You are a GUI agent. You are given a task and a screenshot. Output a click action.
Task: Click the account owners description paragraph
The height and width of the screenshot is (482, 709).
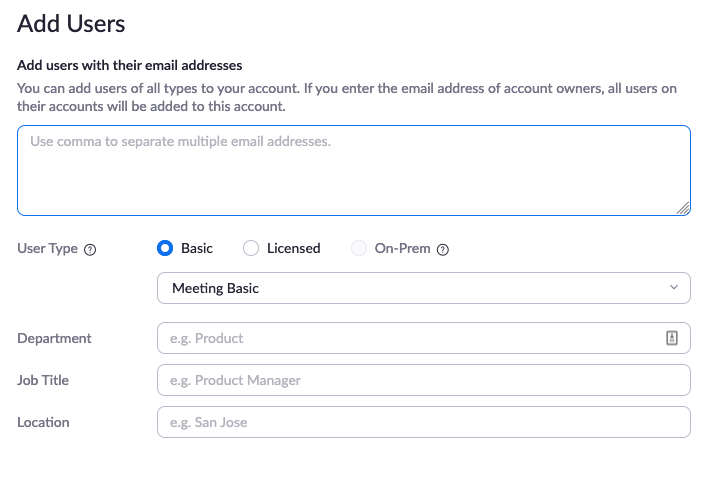pyautogui.click(x=347, y=97)
